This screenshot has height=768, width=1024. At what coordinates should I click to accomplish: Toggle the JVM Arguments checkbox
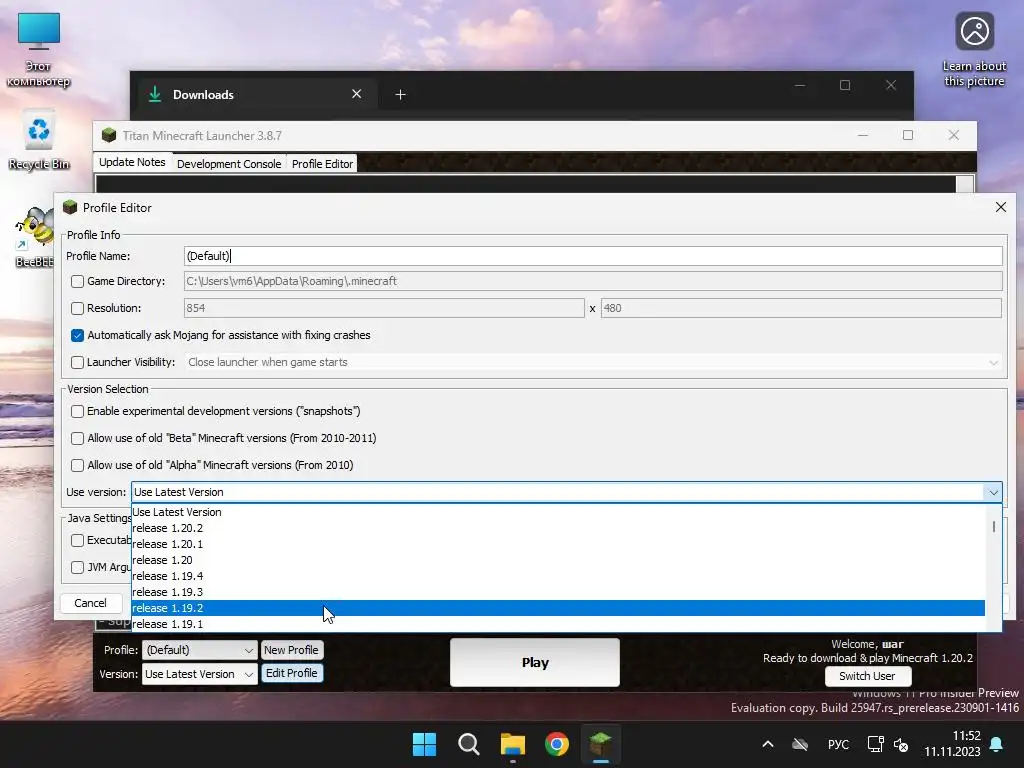(x=77, y=567)
